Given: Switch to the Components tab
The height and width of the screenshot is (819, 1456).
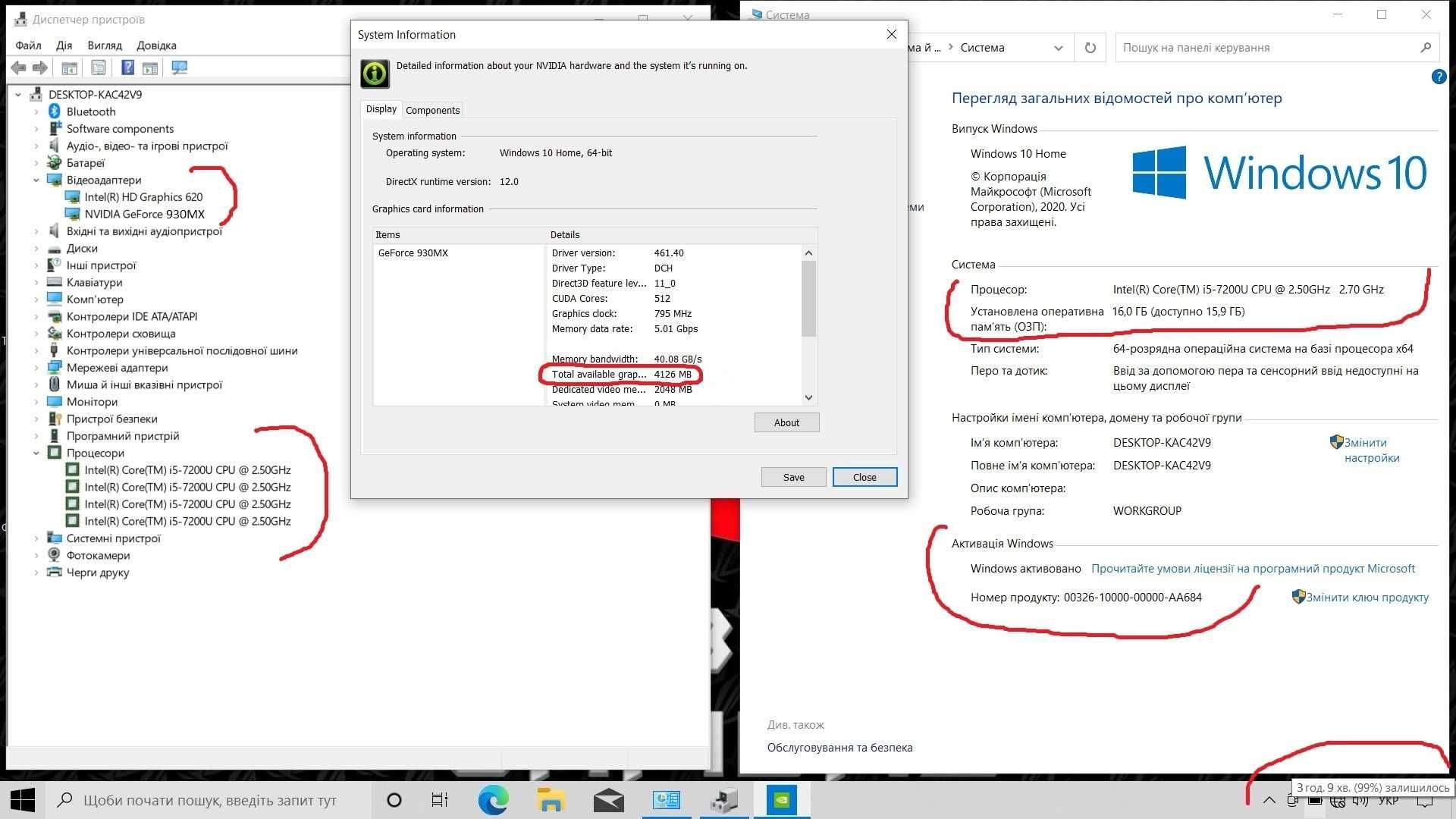Looking at the screenshot, I should click(432, 110).
